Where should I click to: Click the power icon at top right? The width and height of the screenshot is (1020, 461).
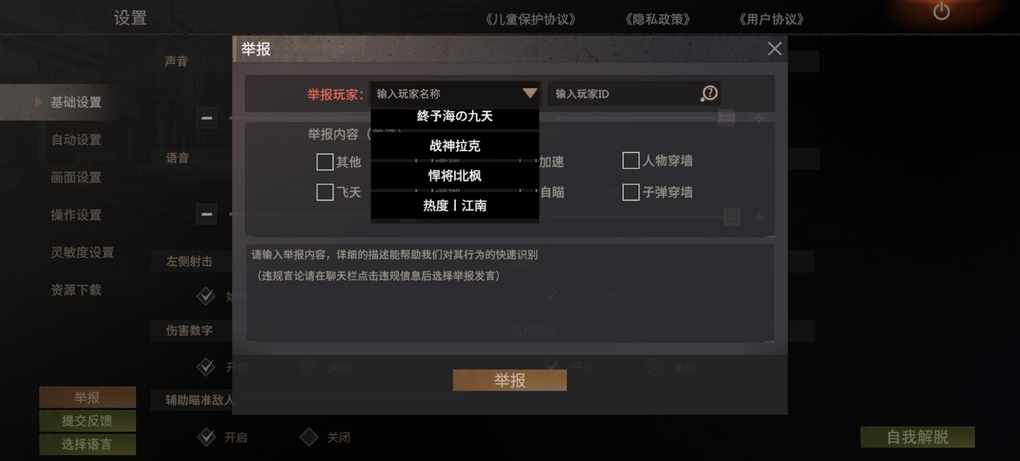[941, 11]
